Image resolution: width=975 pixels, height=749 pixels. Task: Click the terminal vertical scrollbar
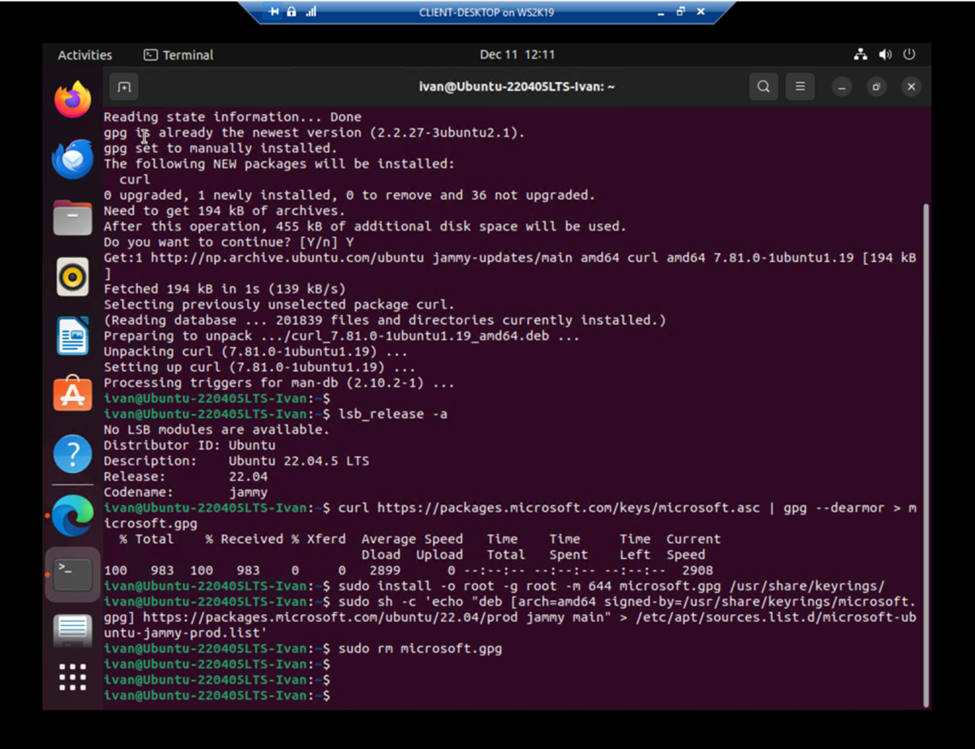click(926, 455)
